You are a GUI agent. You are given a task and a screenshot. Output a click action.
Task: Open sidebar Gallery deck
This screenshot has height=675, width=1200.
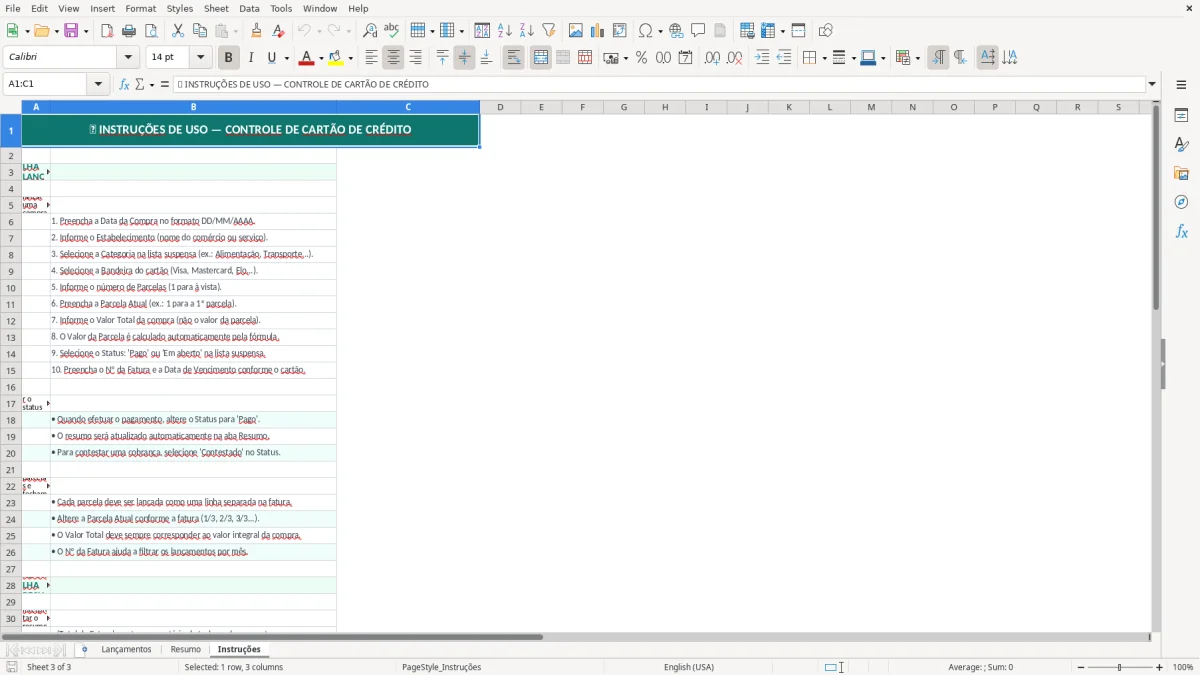(1181, 174)
